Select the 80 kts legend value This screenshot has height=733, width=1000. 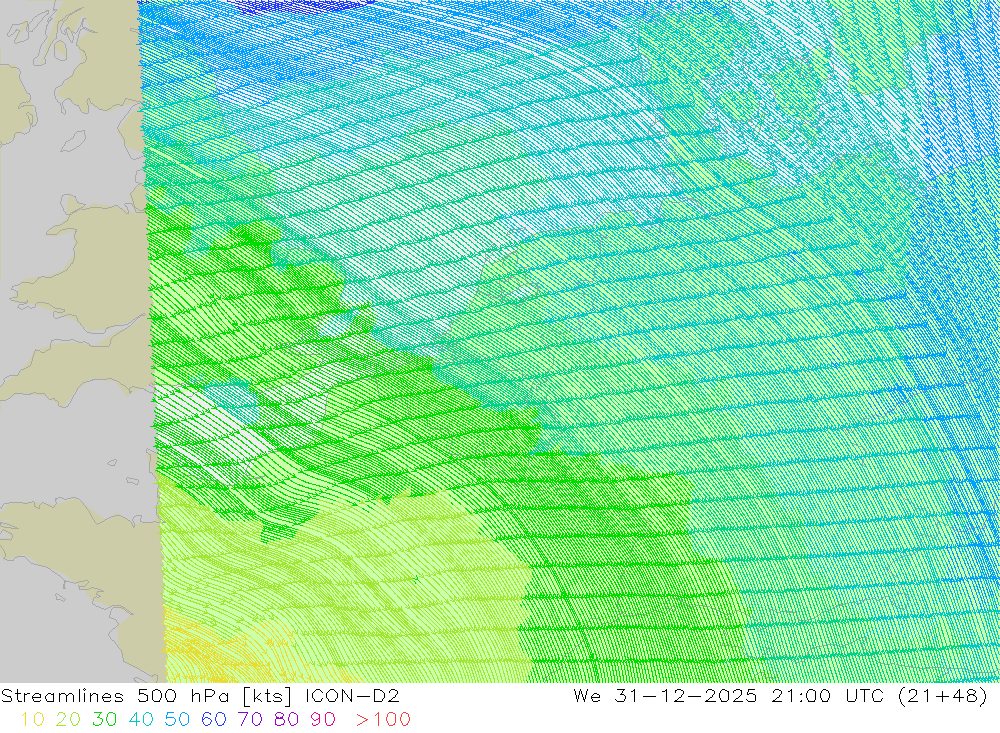point(286,720)
